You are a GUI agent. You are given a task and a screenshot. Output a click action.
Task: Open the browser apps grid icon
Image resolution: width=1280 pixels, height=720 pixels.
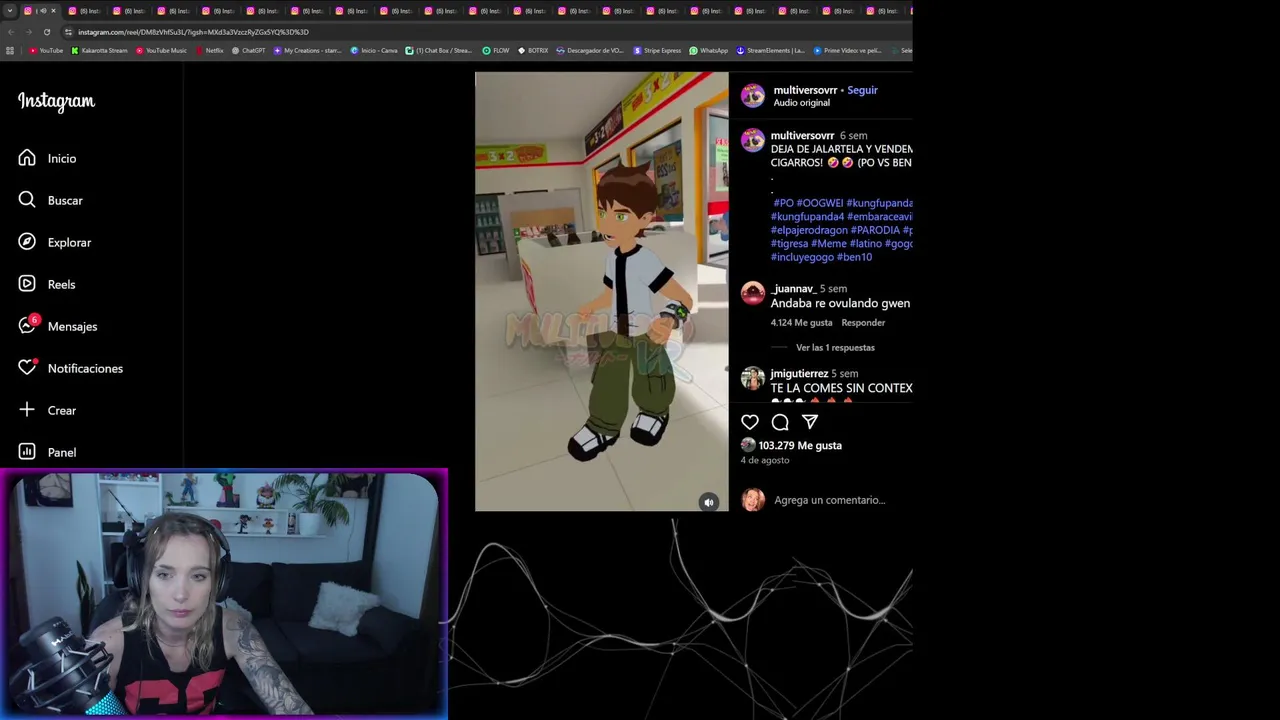10,50
